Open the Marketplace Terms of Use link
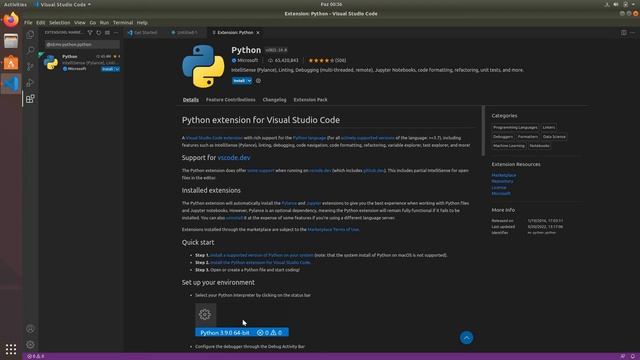 pos(333,229)
